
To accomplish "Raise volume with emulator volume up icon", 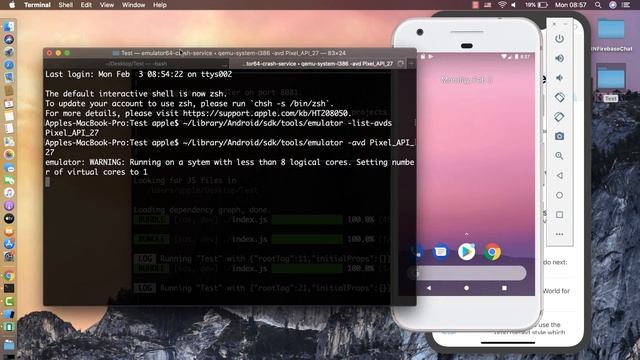I will 559,58.
